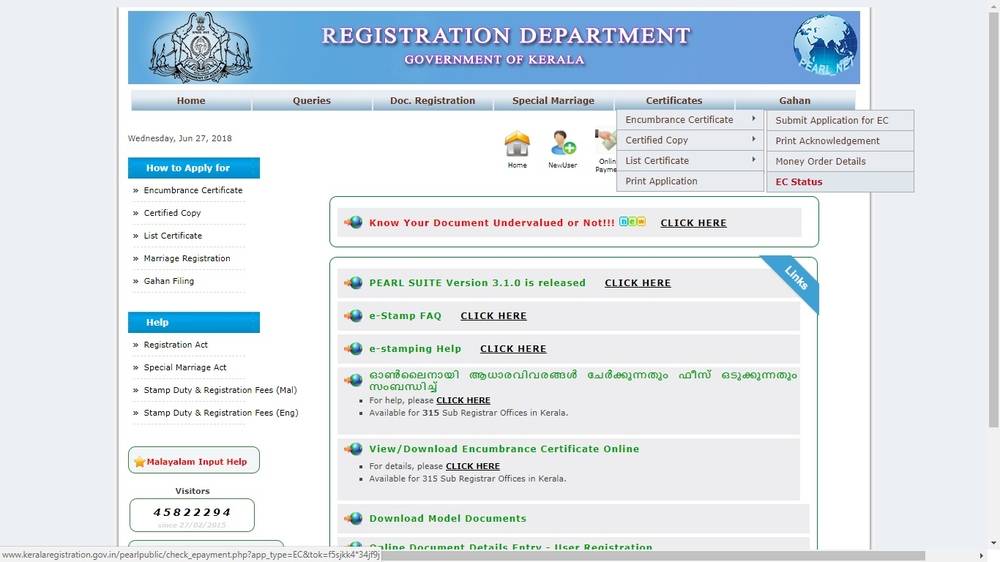Click CLICK HERE for PEARL SUITE release
This screenshot has width=1000, height=562.
[638, 283]
